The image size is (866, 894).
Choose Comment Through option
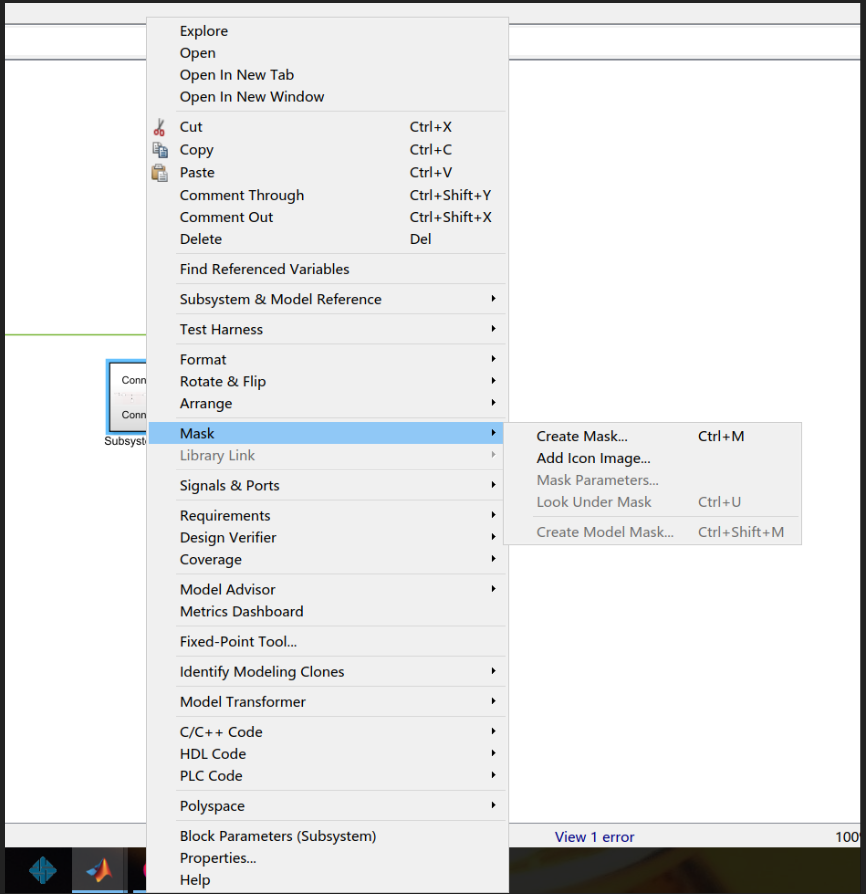(x=327, y=195)
